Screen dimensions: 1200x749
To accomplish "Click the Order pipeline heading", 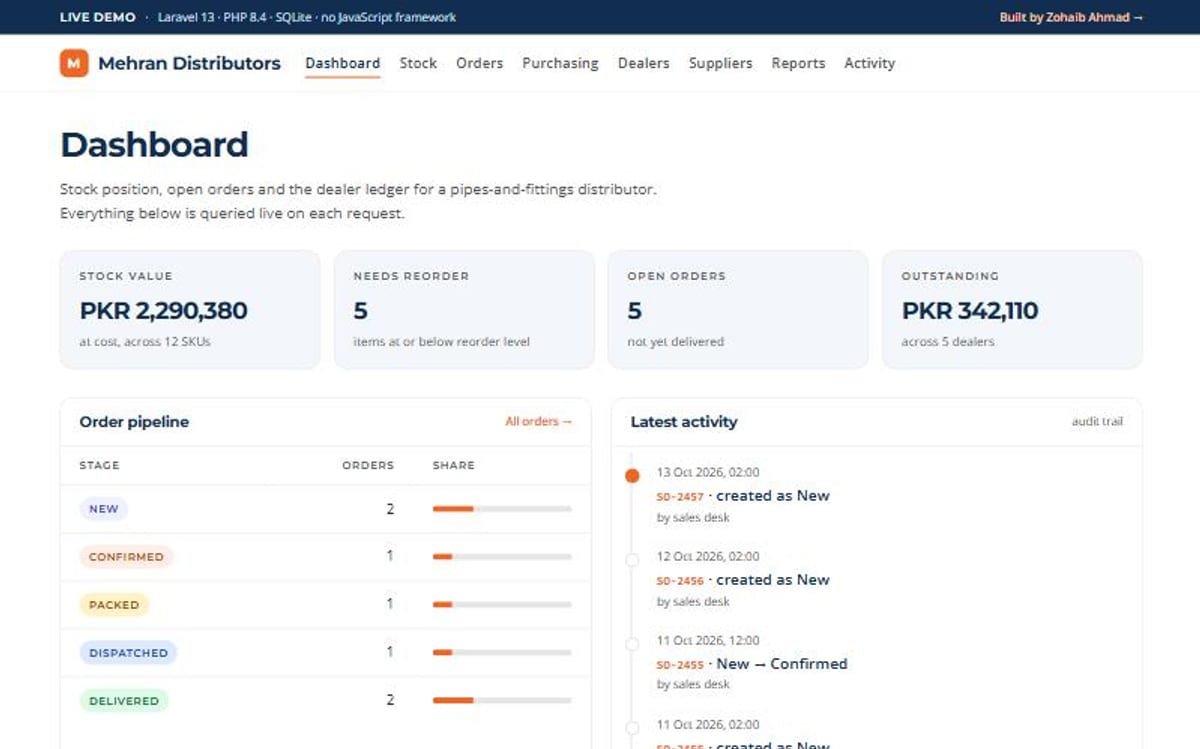I will click(134, 422).
